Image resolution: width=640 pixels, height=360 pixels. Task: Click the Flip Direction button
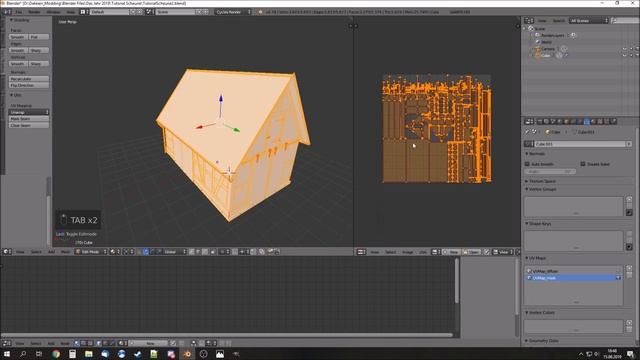pos(29,85)
